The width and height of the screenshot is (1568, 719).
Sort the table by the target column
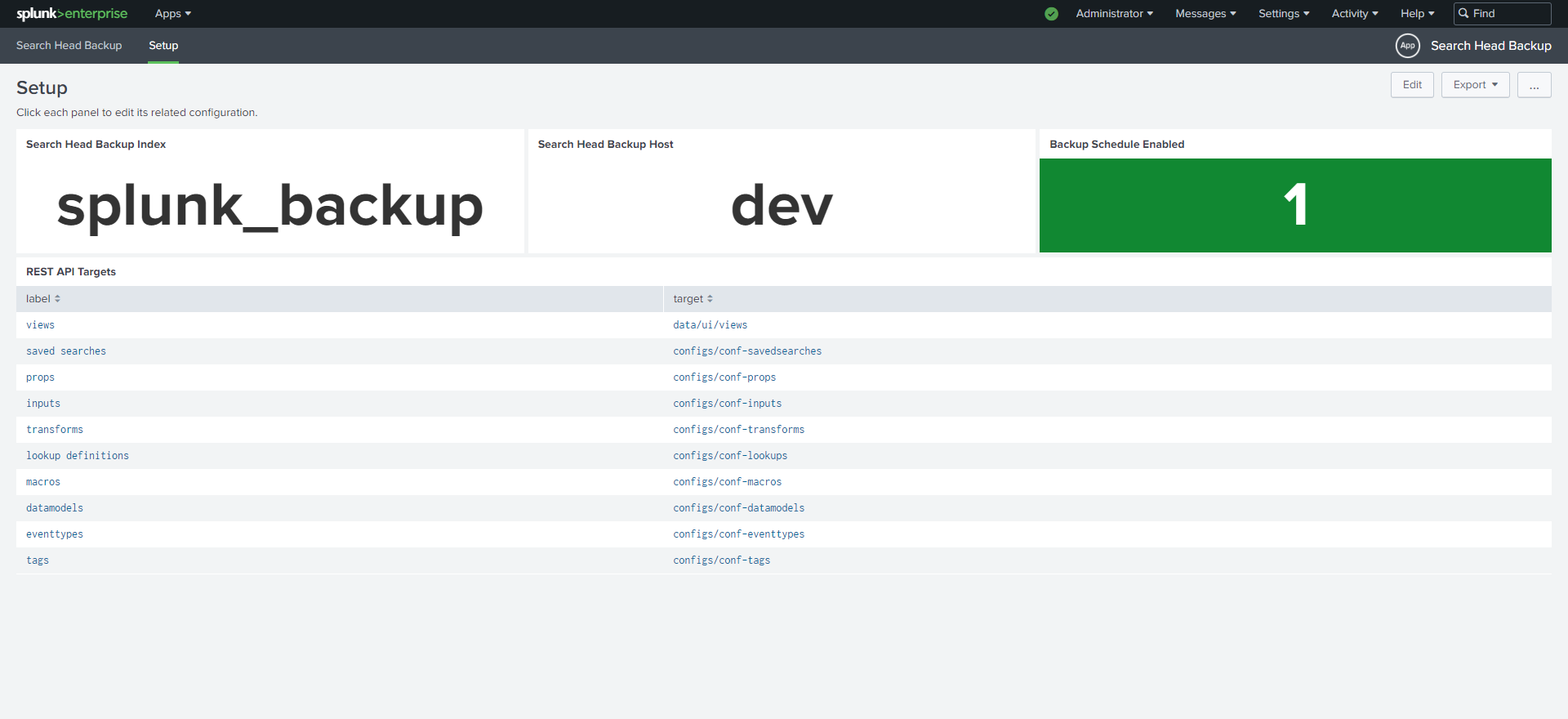693,299
